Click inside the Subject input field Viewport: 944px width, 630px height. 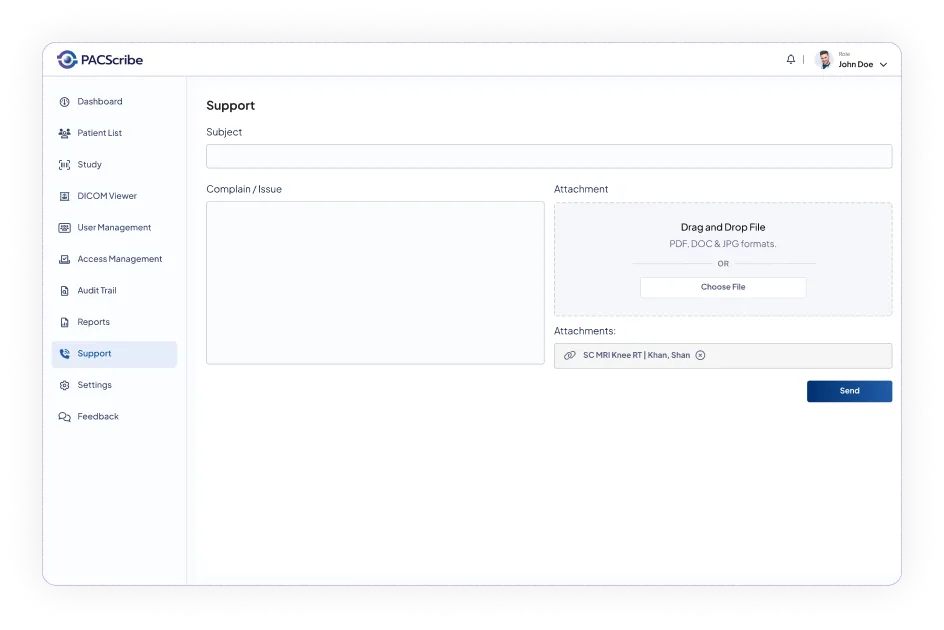pos(548,156)
